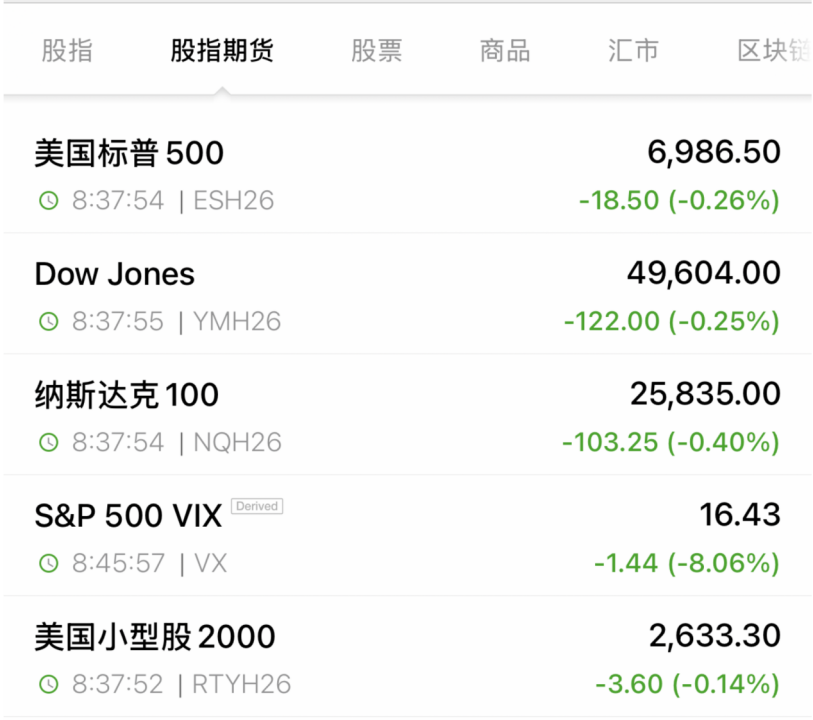Image resolution: width=813 pixels, height=720 pixels.
Task: Click the clock icon beside 8:37:54 ESH26
Action: point(48,201)
